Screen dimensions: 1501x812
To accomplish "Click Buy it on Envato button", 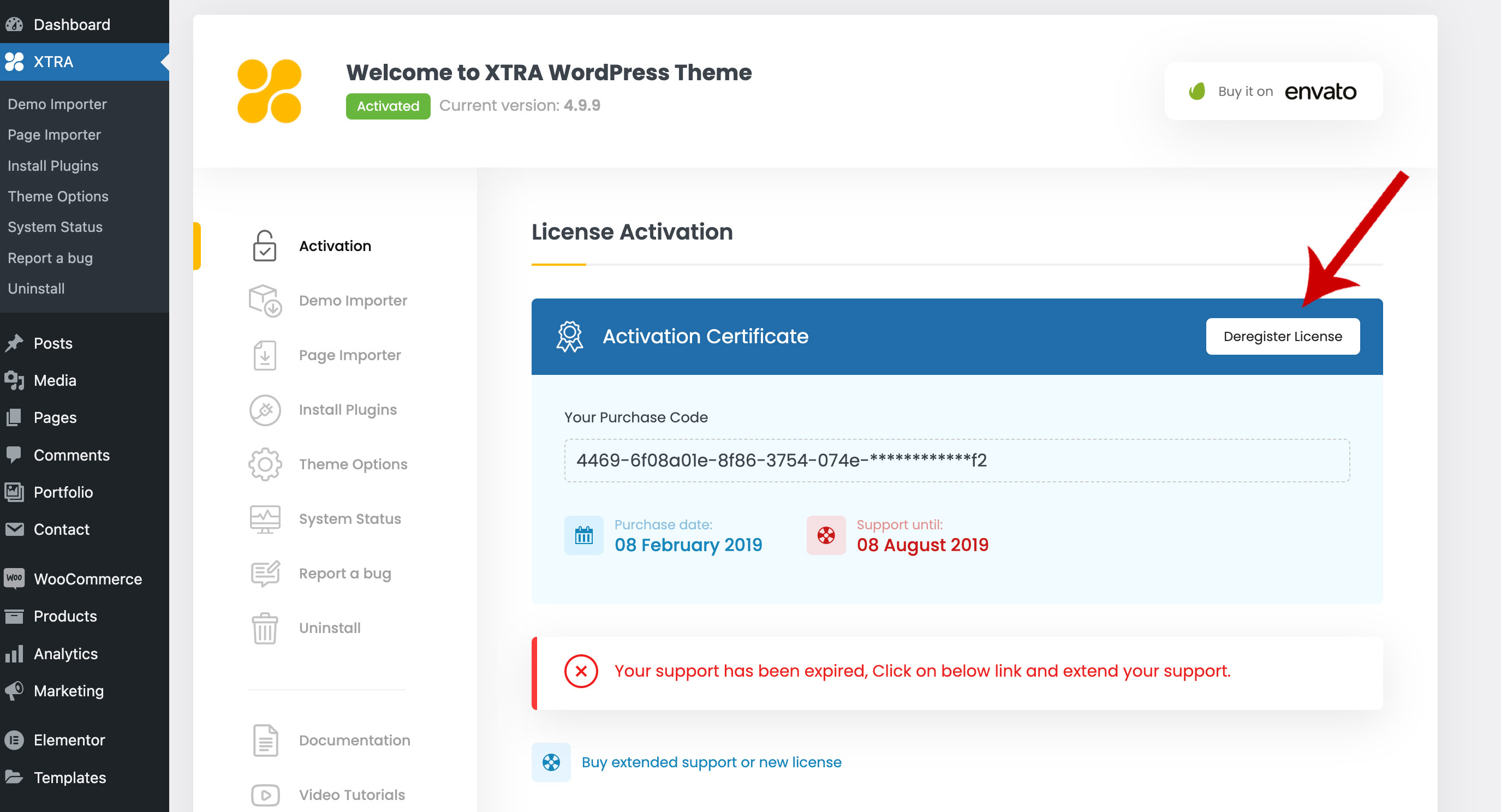I will point(1273,92).
